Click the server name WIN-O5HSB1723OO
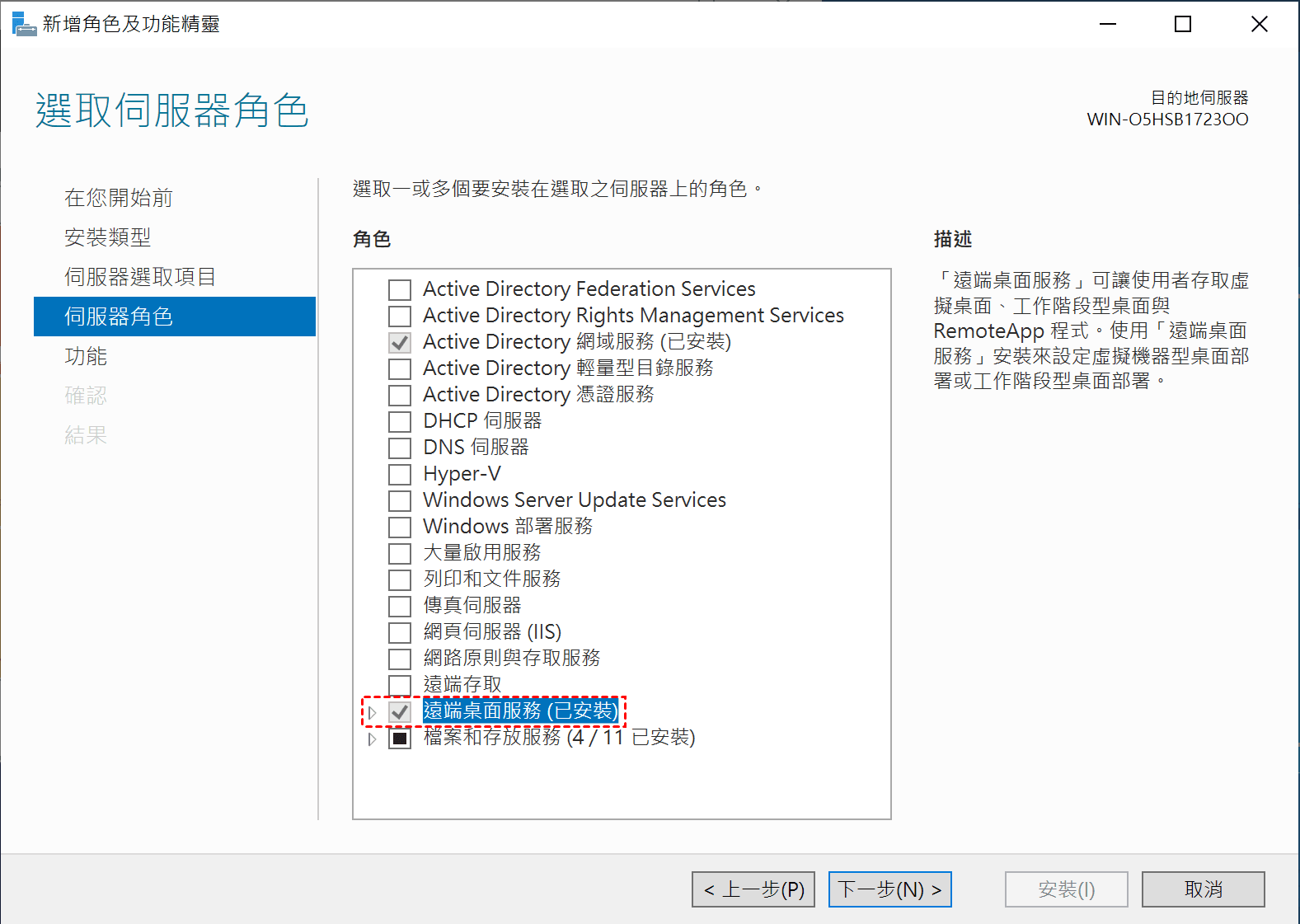Screen dimensions: 1300x924 coord(1167,120)
